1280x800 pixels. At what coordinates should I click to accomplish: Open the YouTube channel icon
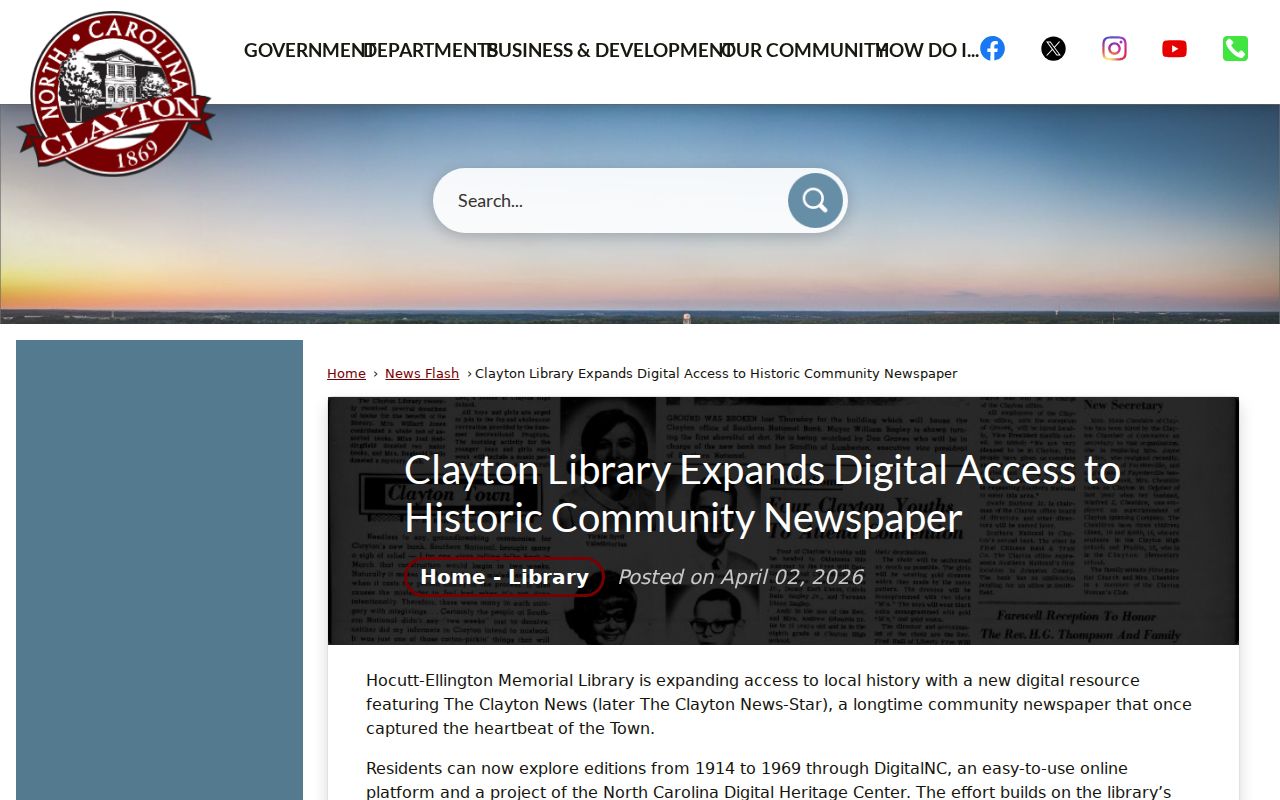pos(1174,48)
